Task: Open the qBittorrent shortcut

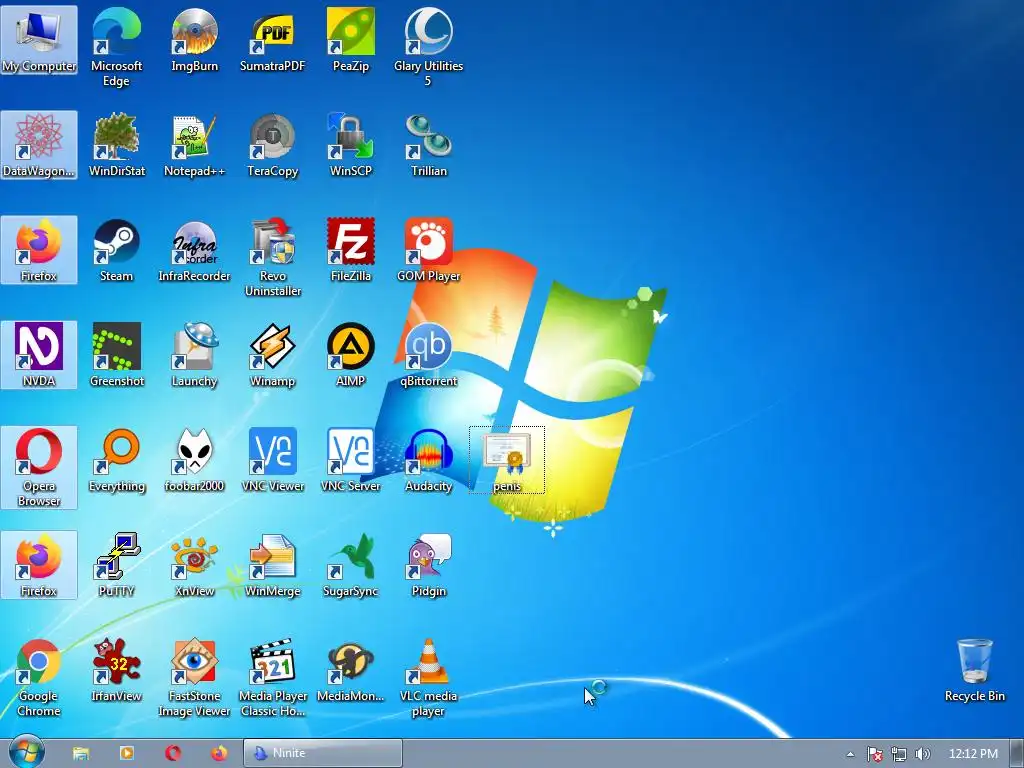Action: (428, 355)
